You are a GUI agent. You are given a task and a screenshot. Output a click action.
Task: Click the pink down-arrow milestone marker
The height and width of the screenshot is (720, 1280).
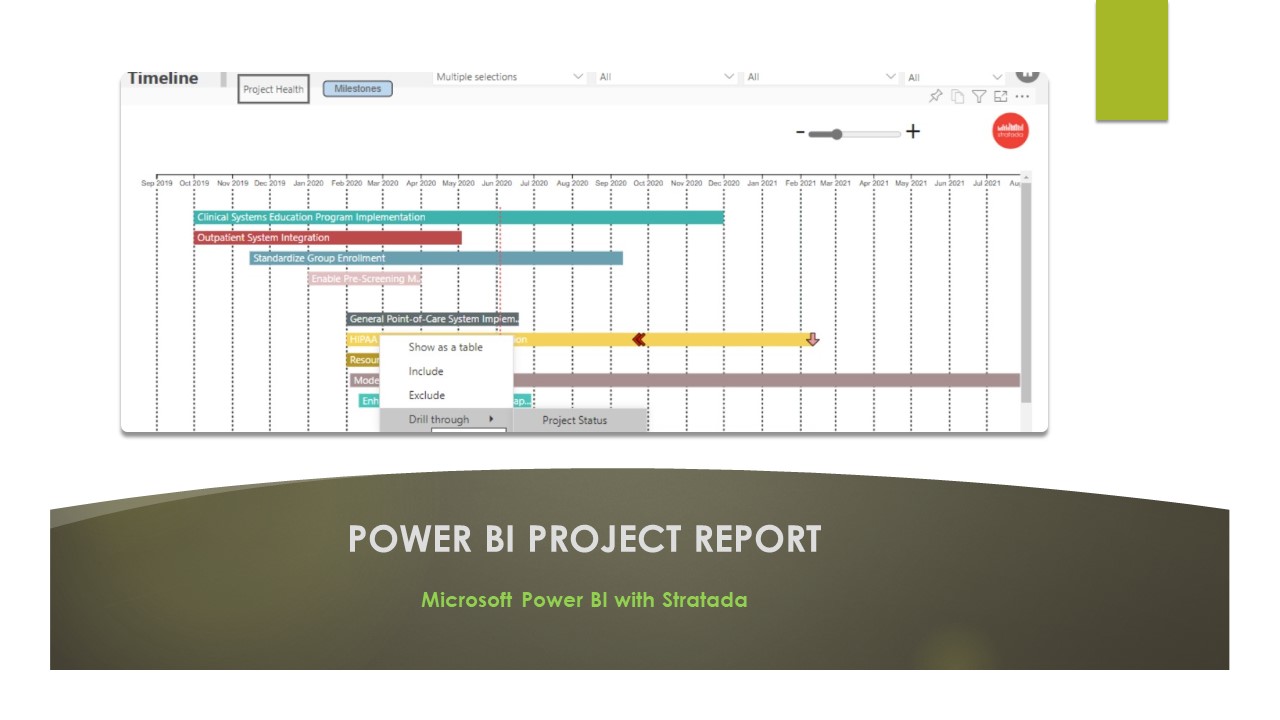pos(812,340)
